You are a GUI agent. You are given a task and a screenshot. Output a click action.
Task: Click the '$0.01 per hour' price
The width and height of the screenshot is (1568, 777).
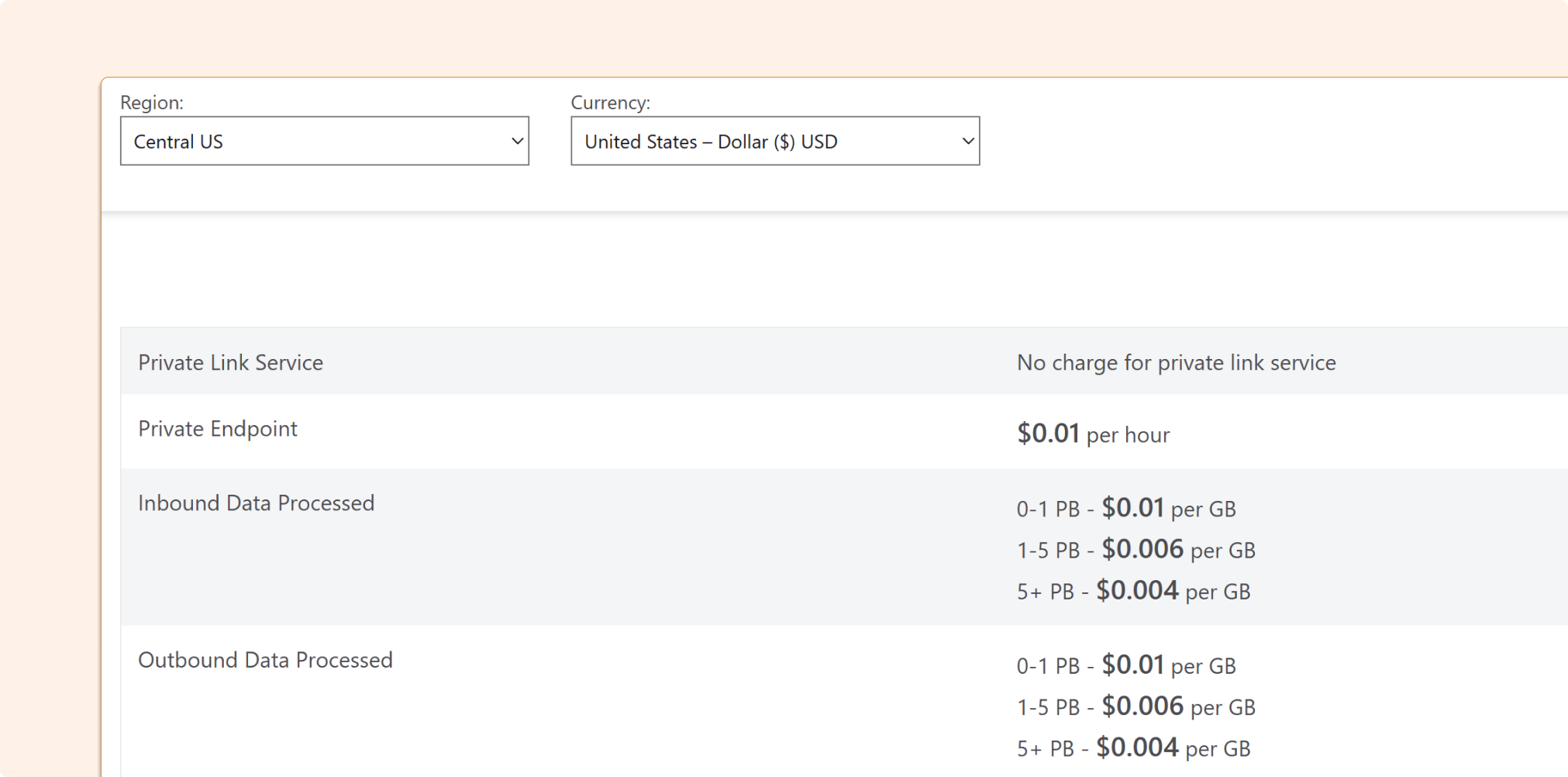[1093, 434]
